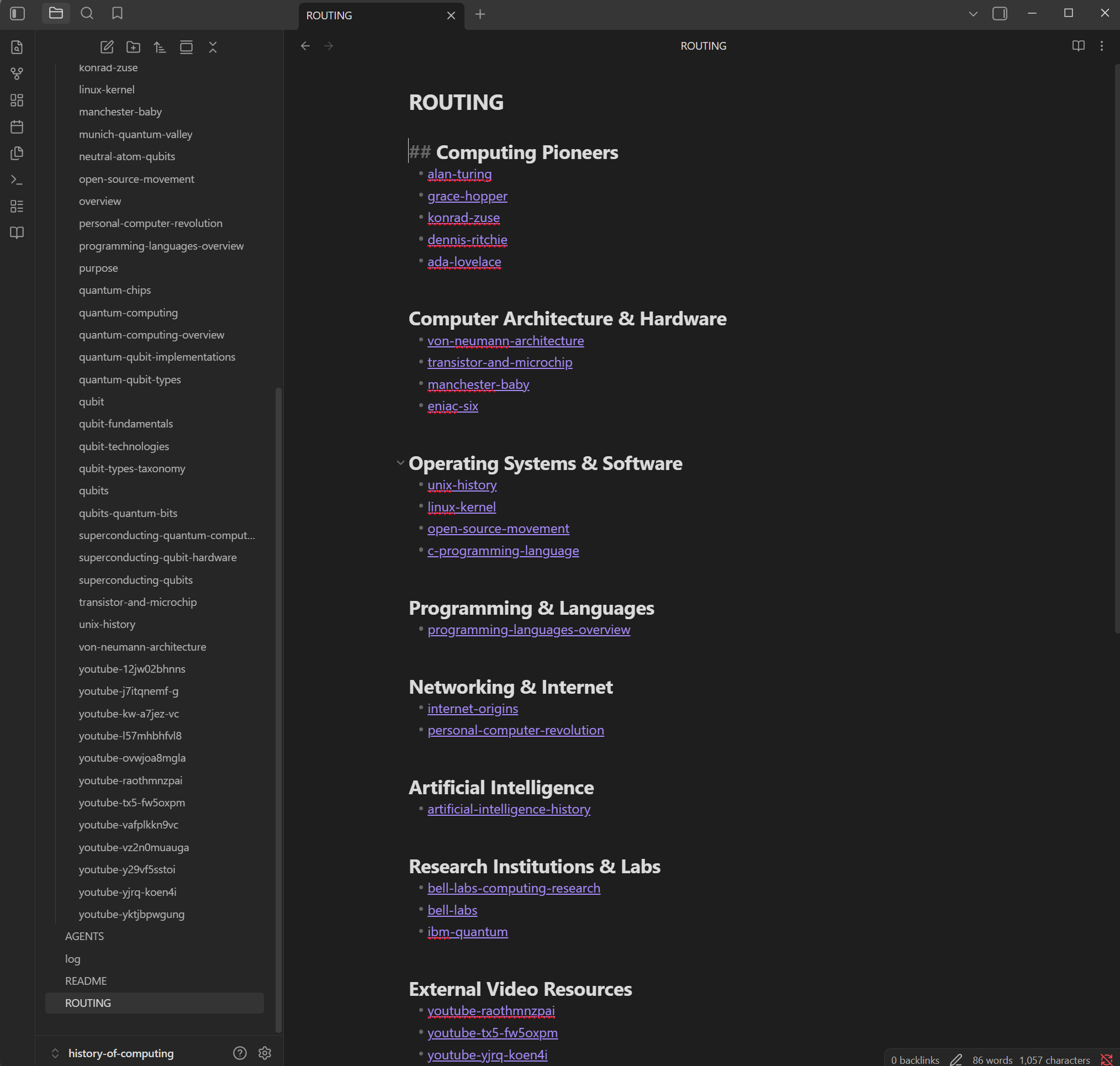Open canvas ribbon icon

click(x=17, y=101)
